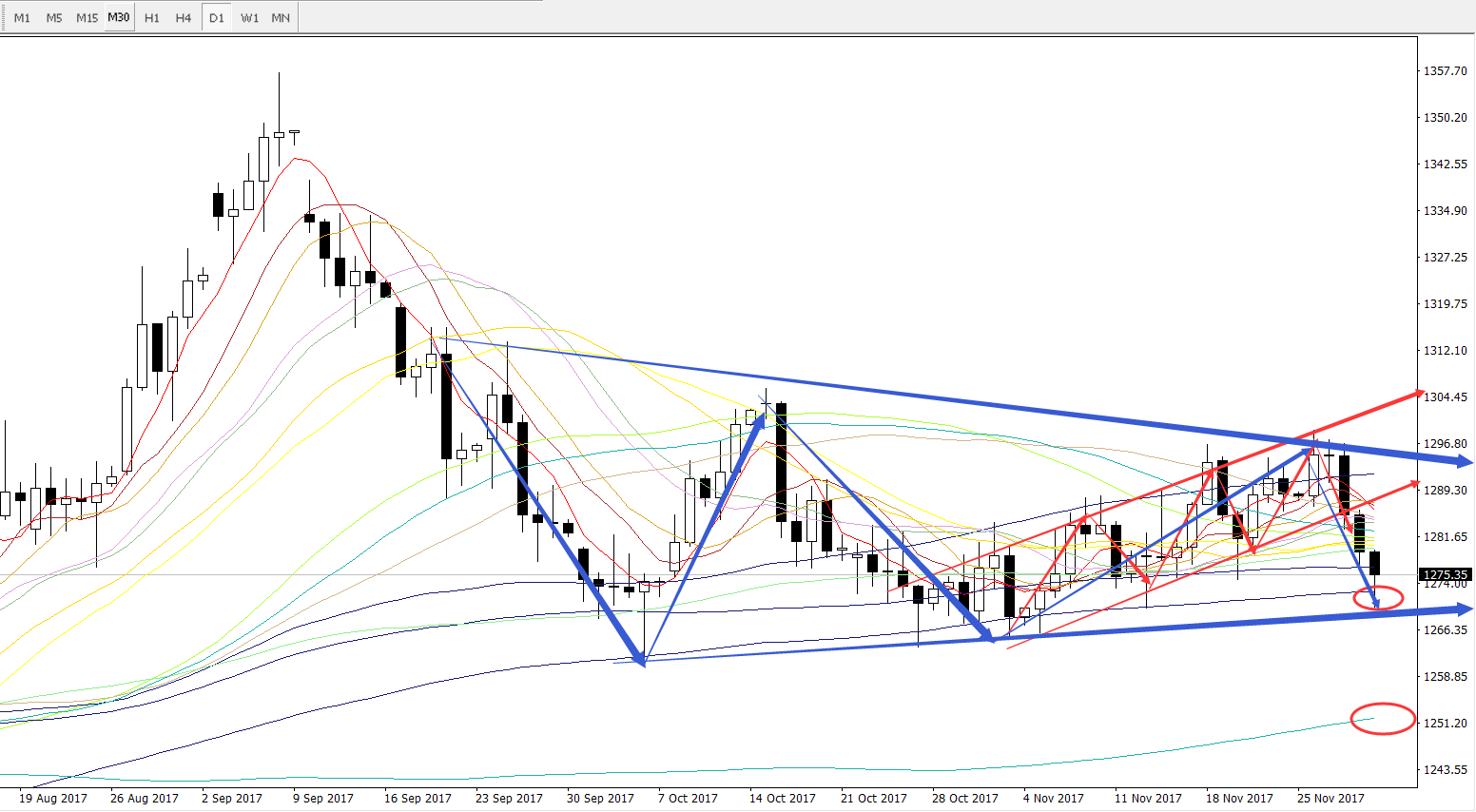Click the 9 Sep 2017 date label

click(x=322, y=799)
